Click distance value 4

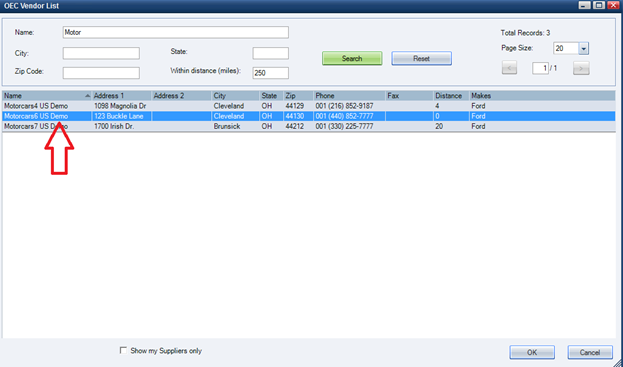437,106
